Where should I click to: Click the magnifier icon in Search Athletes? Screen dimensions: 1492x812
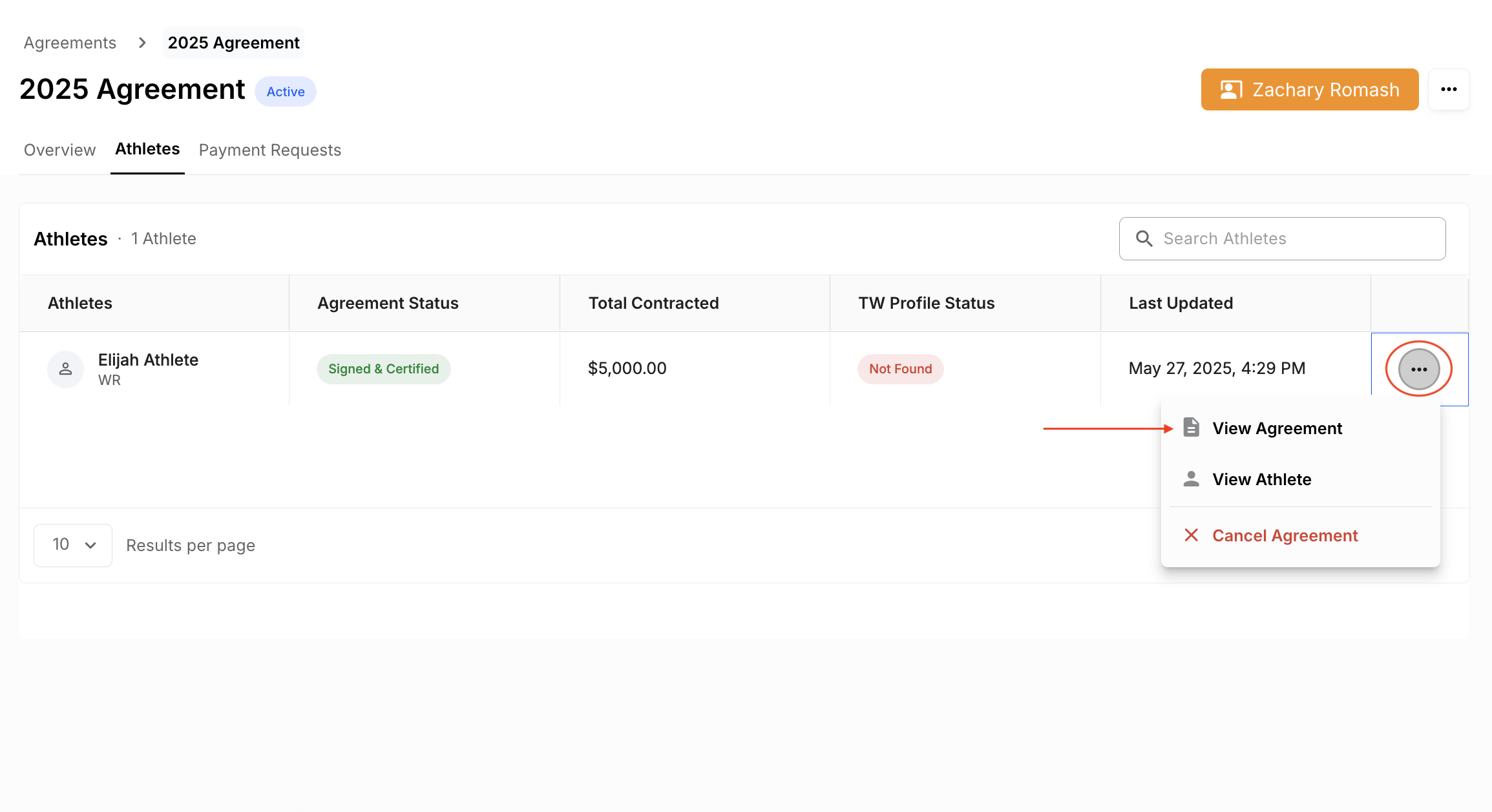[1144, 238]
